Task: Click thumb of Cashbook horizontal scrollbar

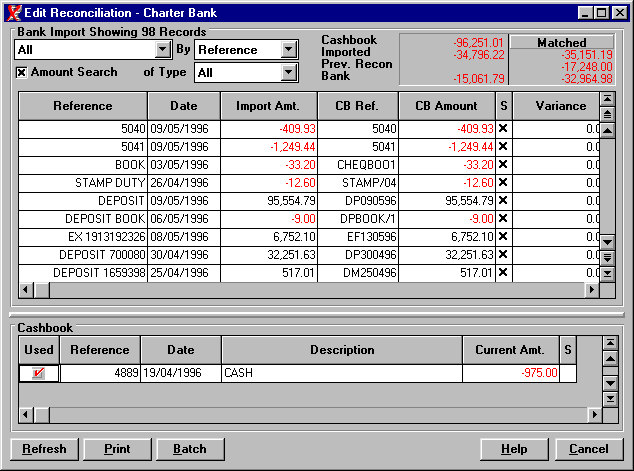Action: [42, 414]
